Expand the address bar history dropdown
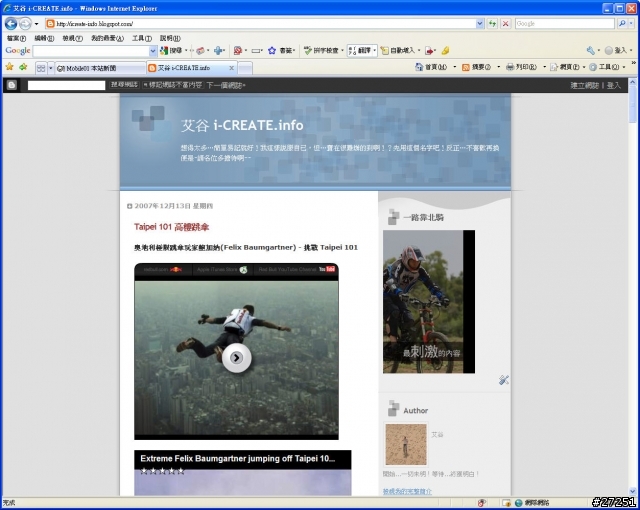This screenshot has width=640, height=510. coord(480,24)
